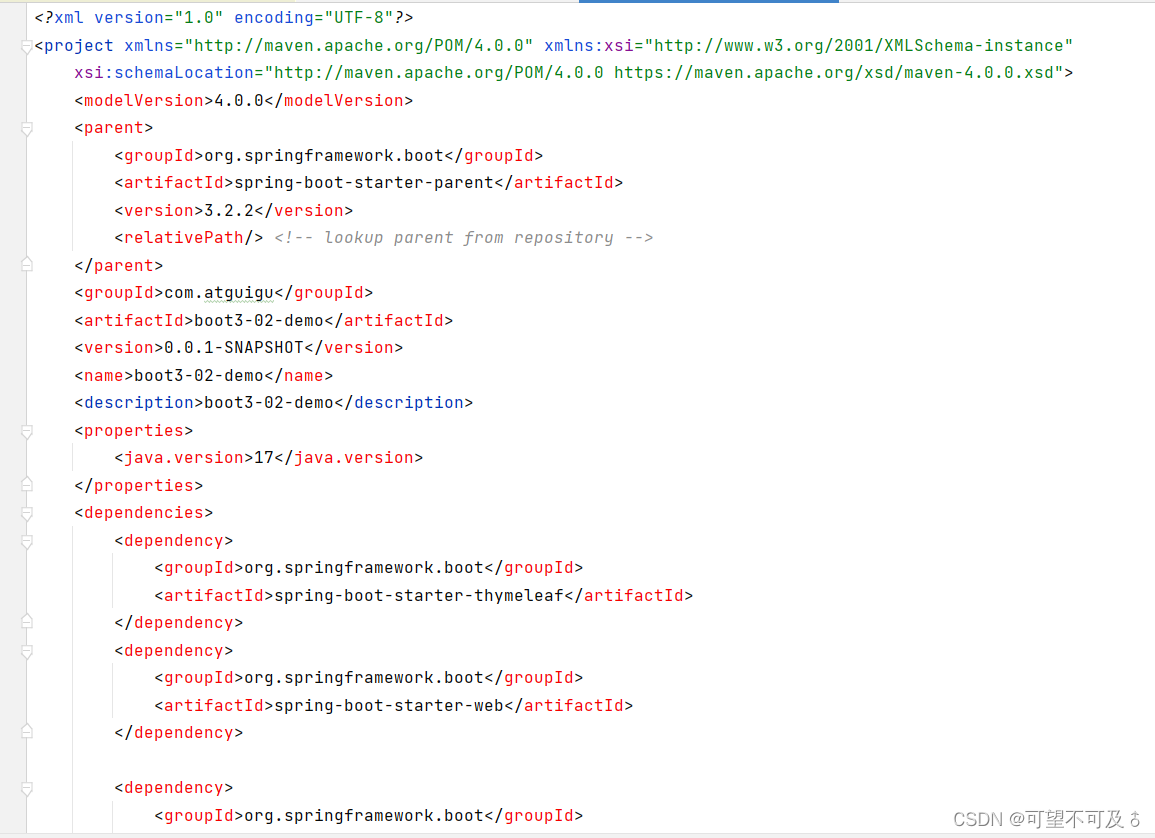Collapse the <dependencies> section fold arrow
This screenshot has width=1155, height=838.
click(27, 512)
